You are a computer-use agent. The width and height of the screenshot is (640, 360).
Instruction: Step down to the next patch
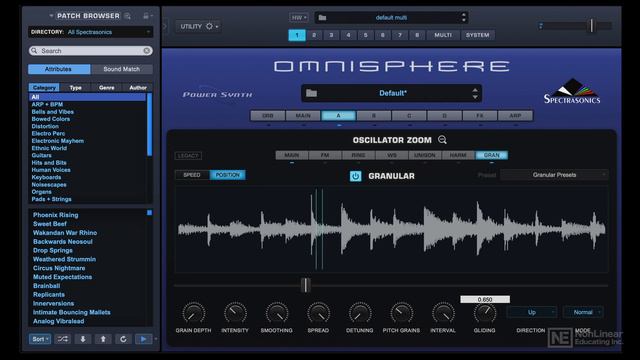click(83, 339)
